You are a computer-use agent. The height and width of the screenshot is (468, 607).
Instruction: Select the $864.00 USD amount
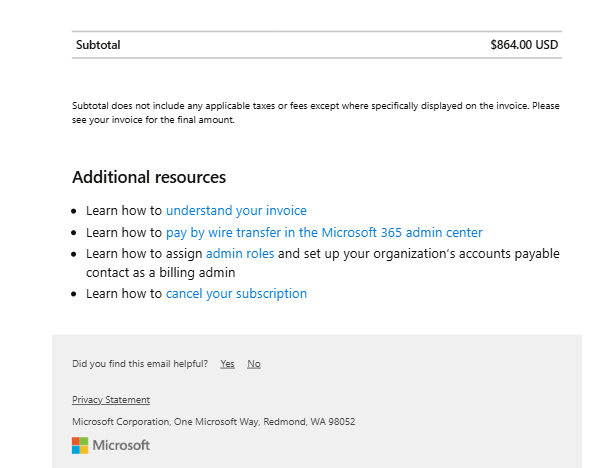point(523,45)
